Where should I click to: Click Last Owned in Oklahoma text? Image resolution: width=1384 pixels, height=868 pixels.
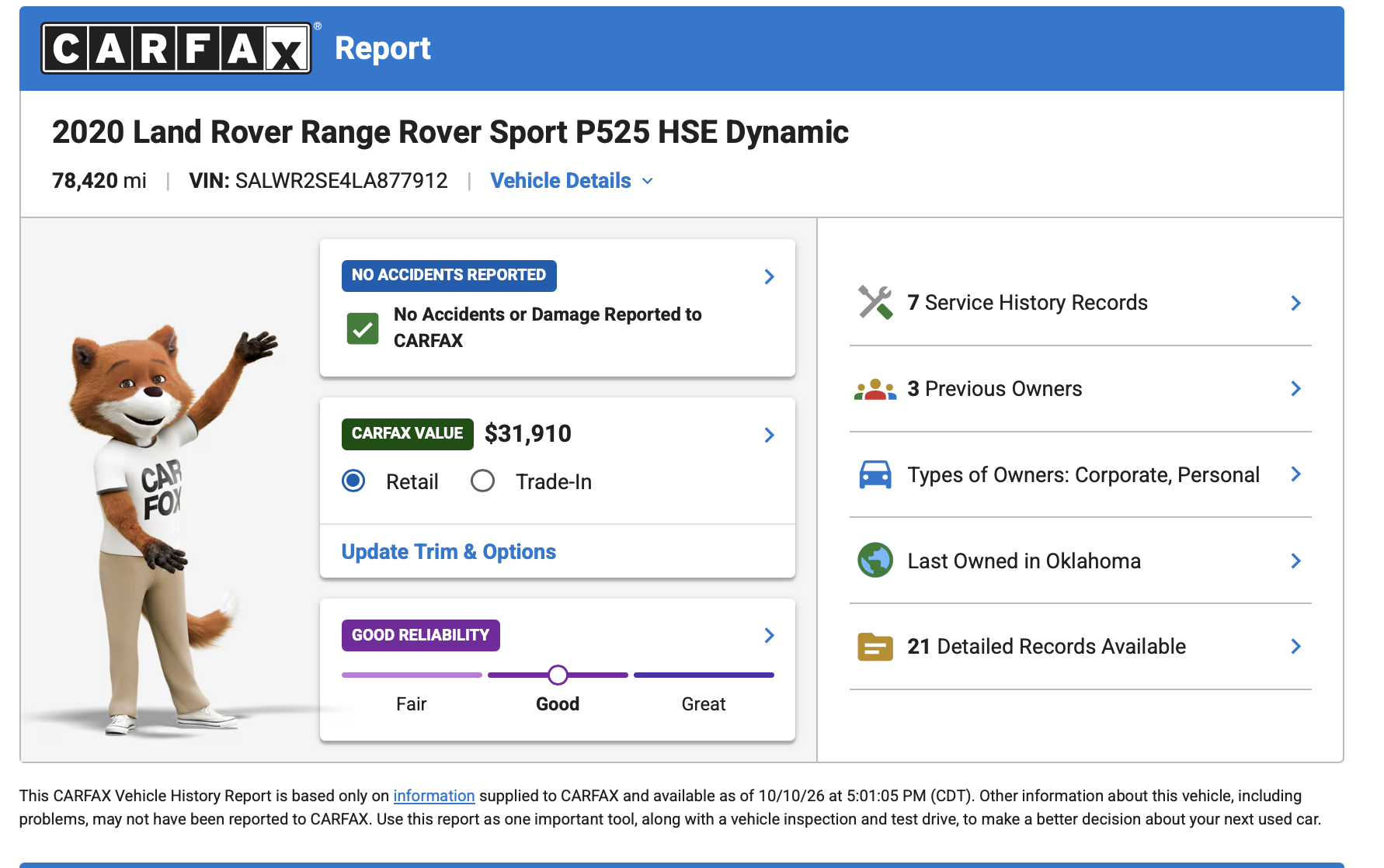tap(1024, 561)
